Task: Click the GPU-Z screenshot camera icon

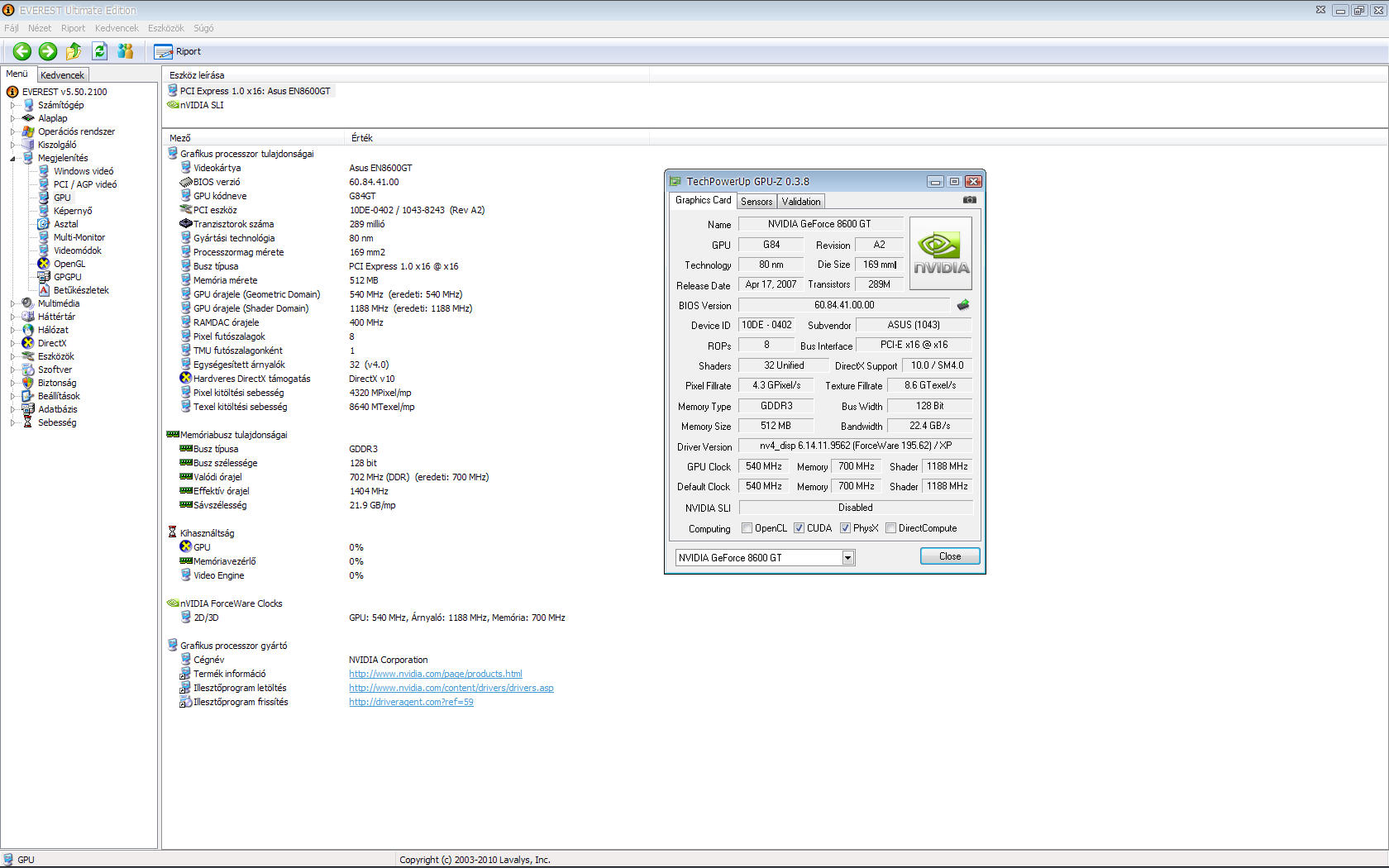Action: coord(970,200)
